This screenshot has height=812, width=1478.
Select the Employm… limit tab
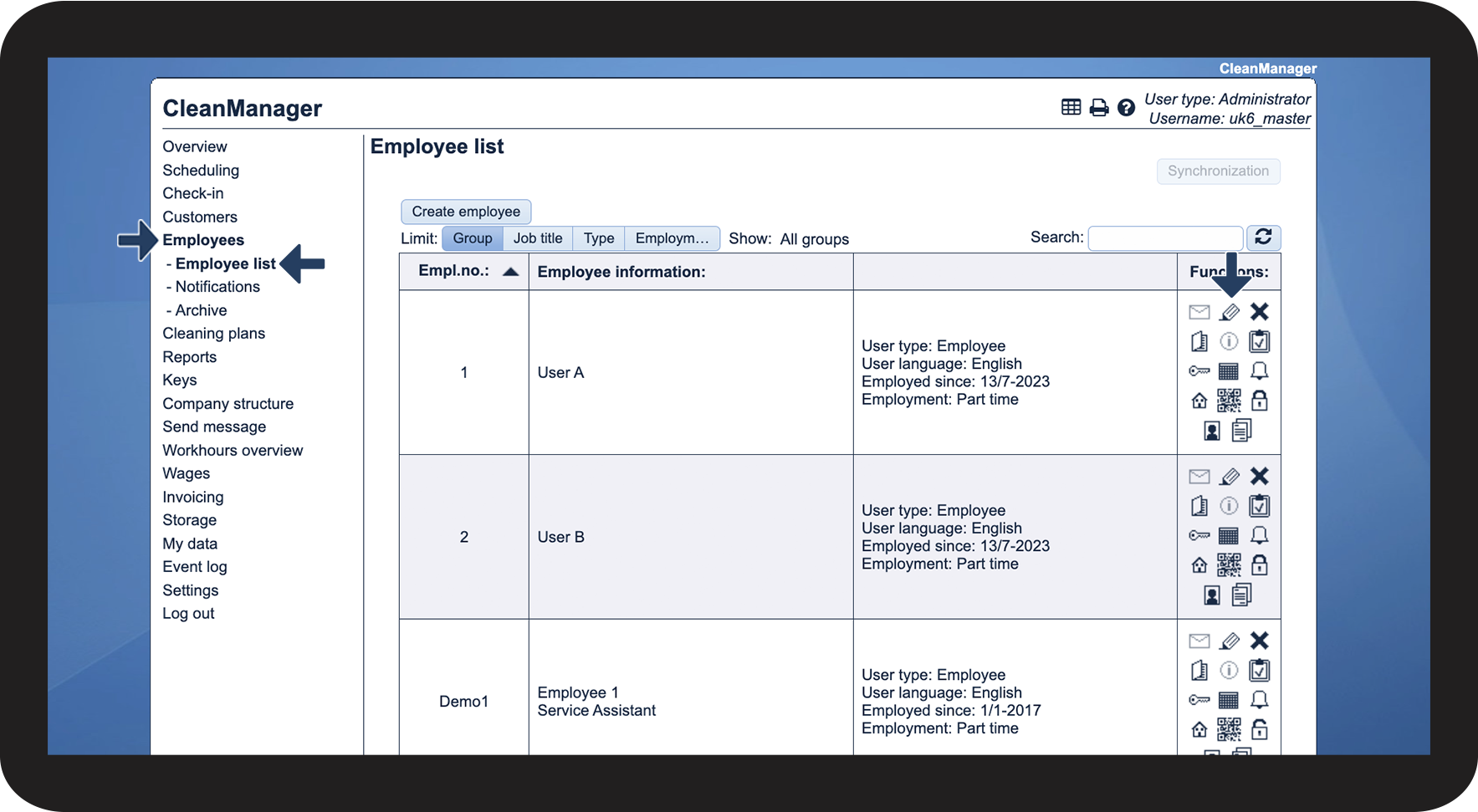point(672,238)
